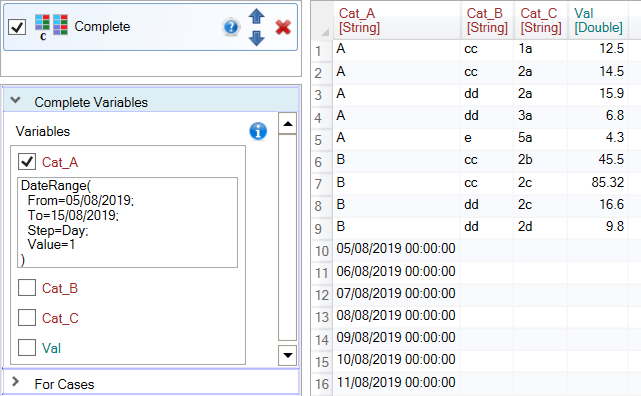Image resolution: width=641 pixels, height=396 pixels.
Task: Expand the For Cases section
Action: tap(16, 382)
